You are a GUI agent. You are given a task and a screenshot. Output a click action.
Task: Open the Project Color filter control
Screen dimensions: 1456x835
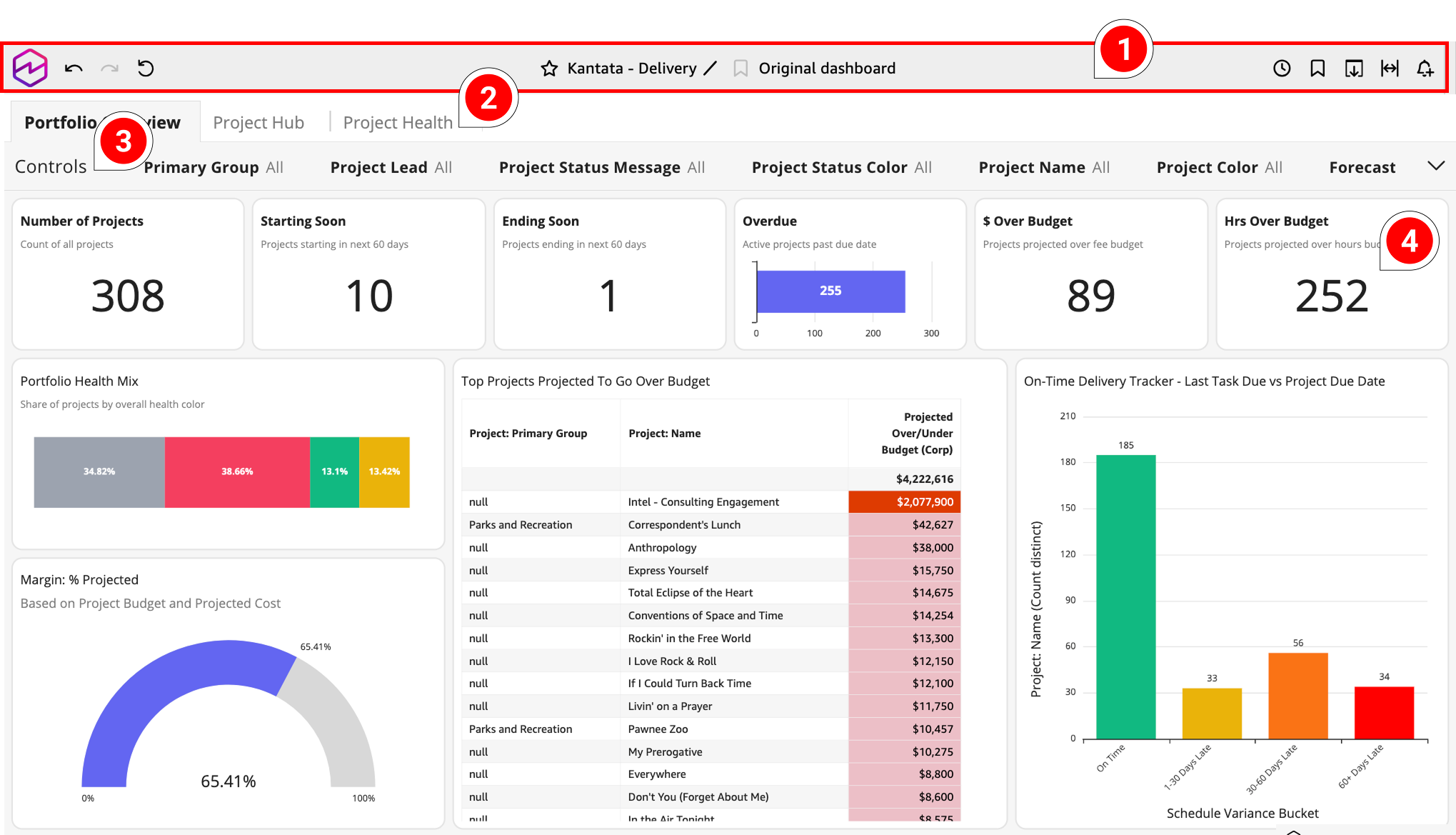click(x=1220, y=167)
